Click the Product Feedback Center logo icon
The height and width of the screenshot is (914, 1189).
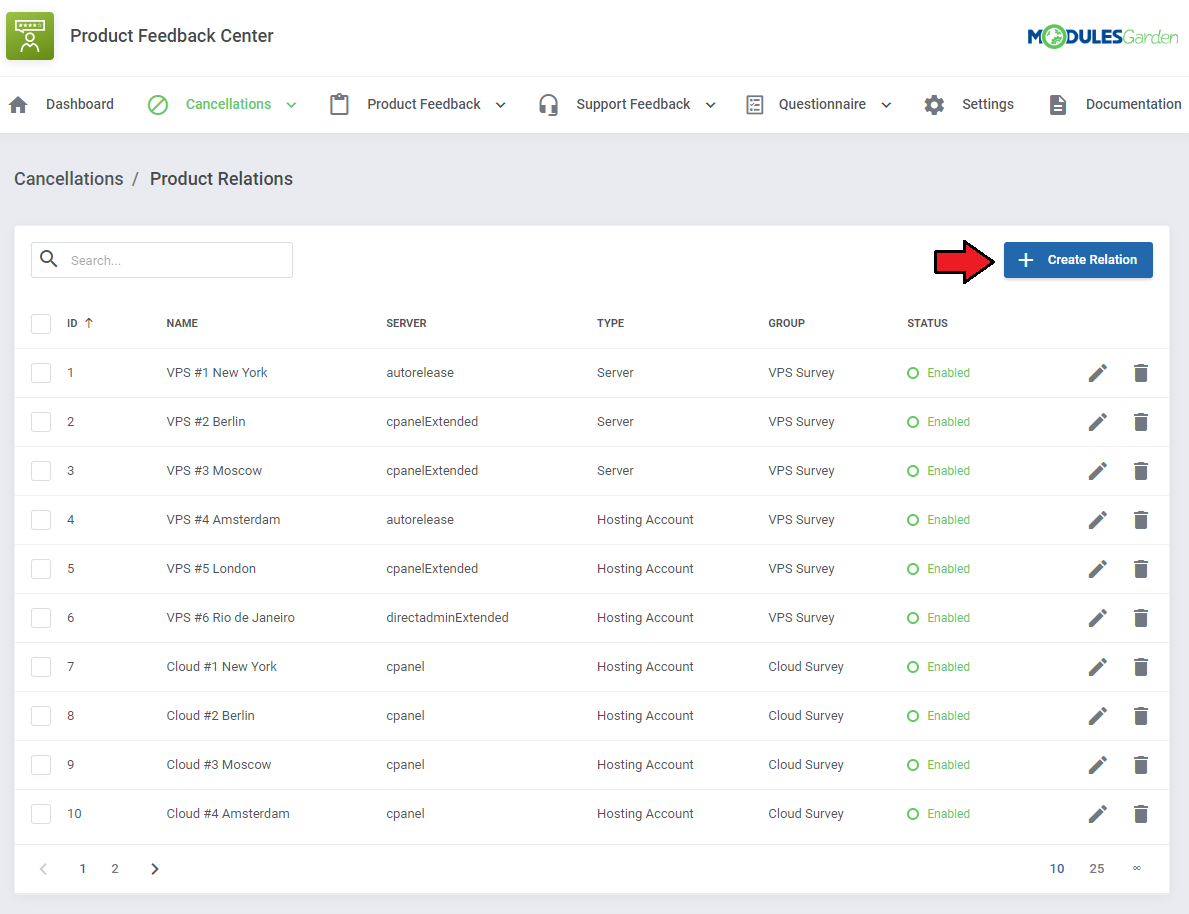(30, 36)
